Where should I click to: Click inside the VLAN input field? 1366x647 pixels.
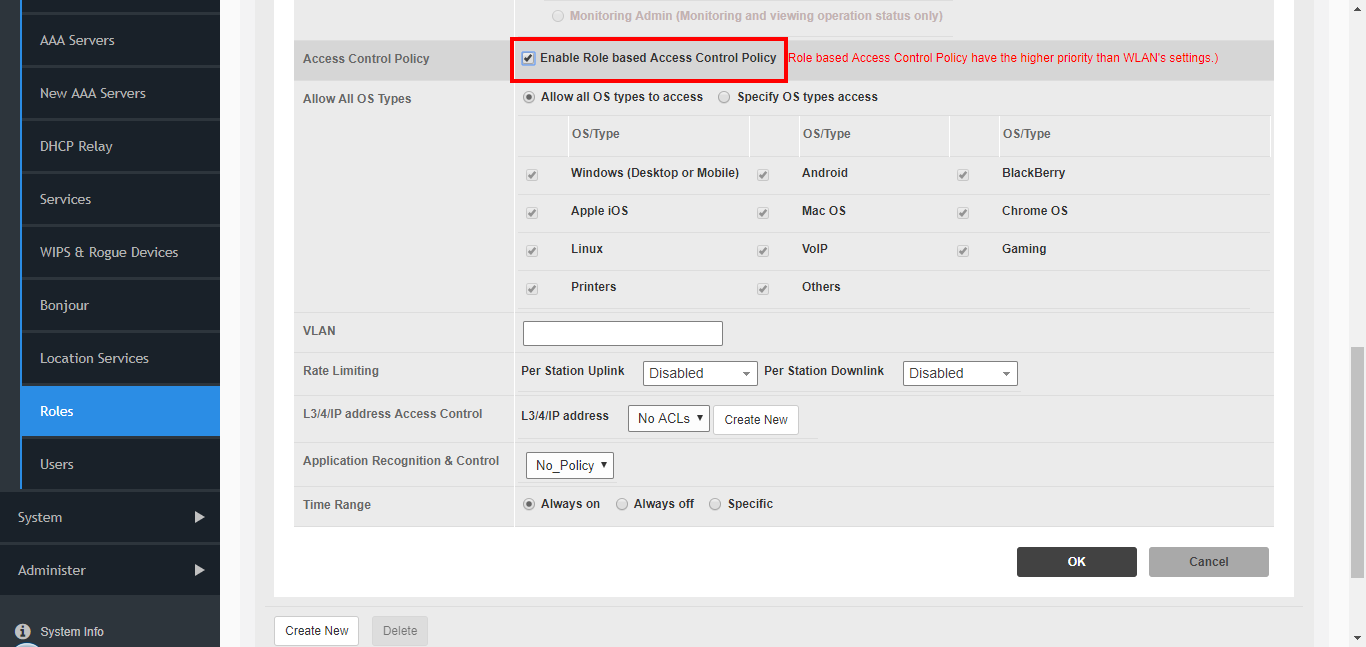[621, 333]
